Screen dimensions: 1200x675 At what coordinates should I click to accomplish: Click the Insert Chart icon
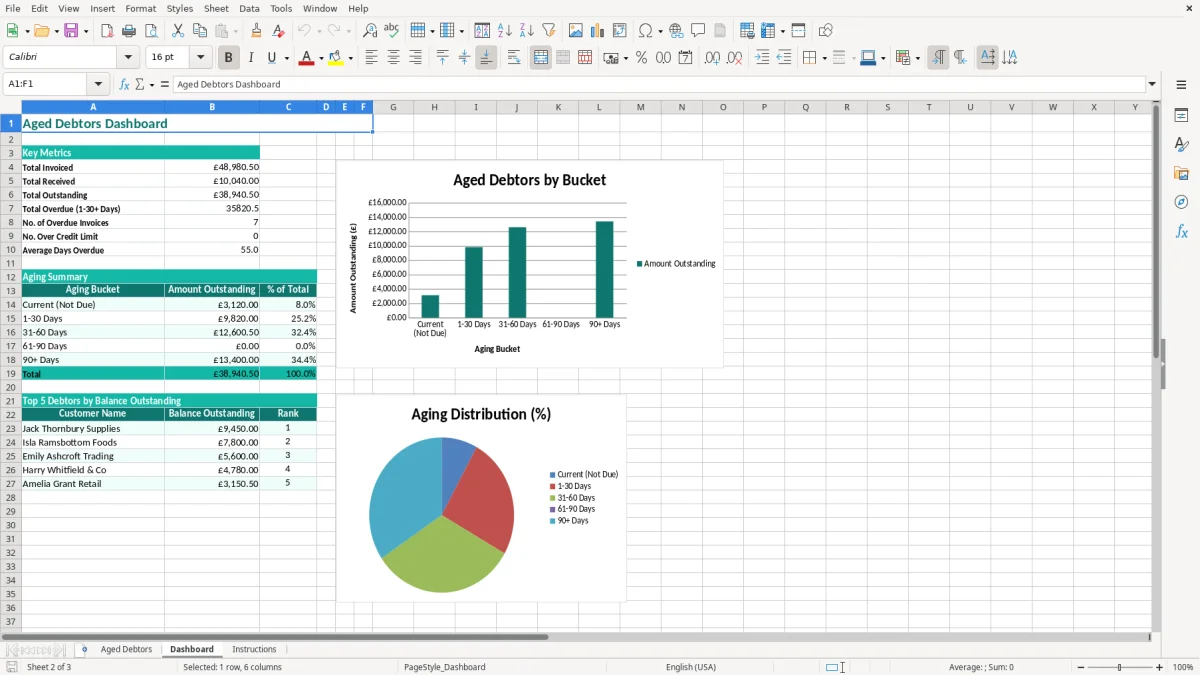(598, 31)
